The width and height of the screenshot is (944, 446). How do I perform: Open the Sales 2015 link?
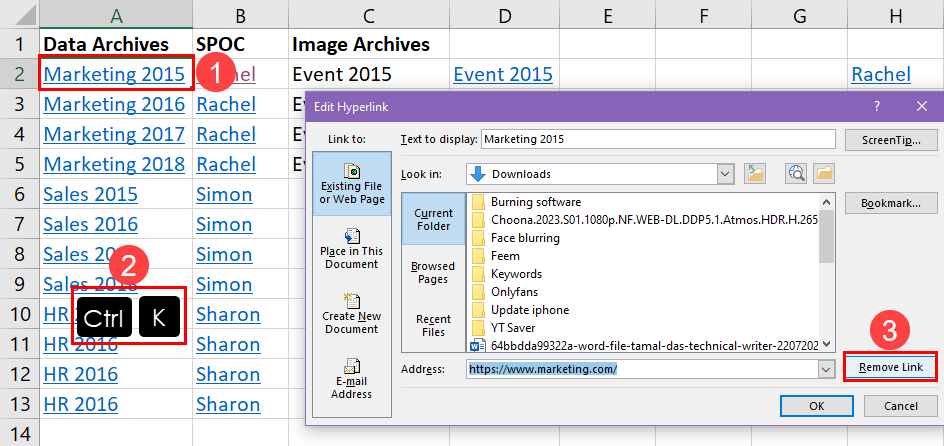coord(90,194)
